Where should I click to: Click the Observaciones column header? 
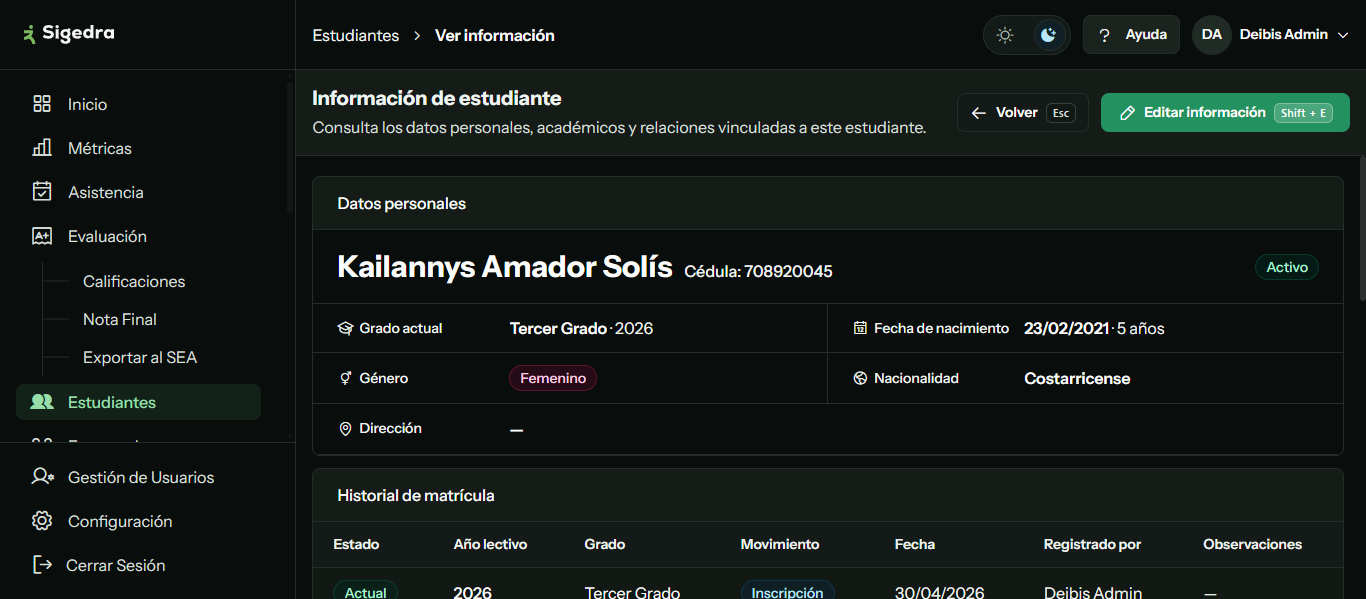[x=1253, y=544]
